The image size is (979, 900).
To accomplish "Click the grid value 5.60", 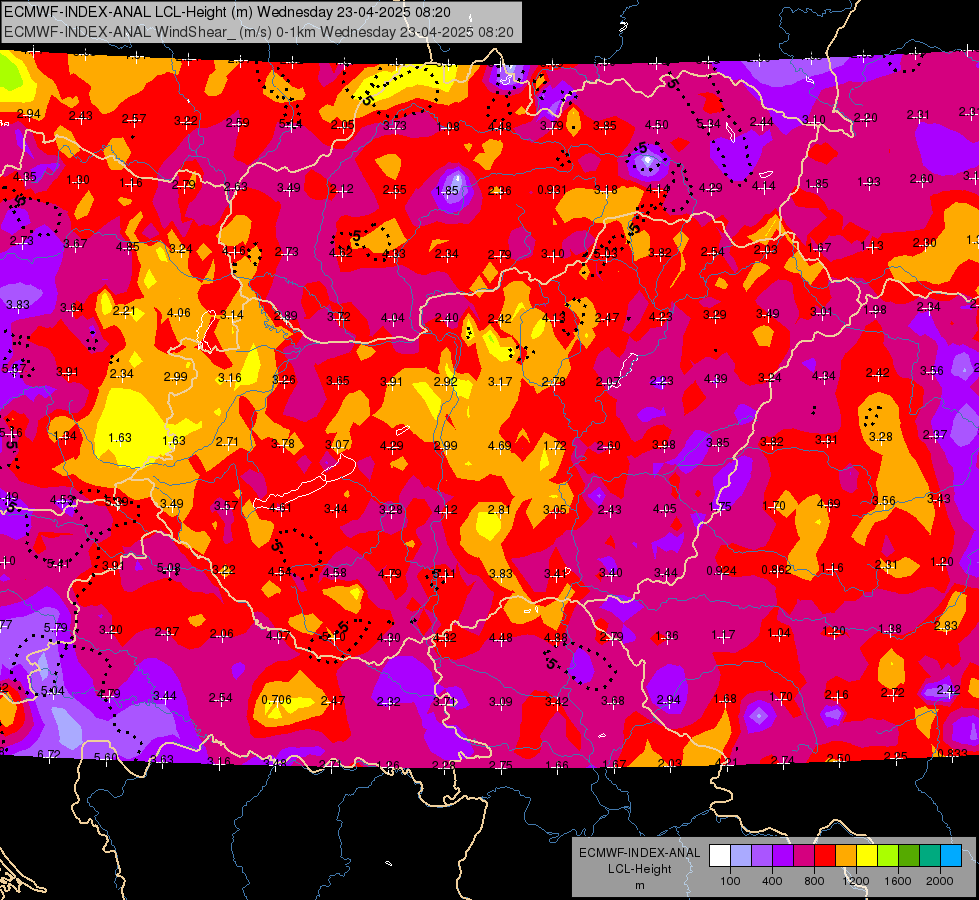I will (x=105, y=758).
